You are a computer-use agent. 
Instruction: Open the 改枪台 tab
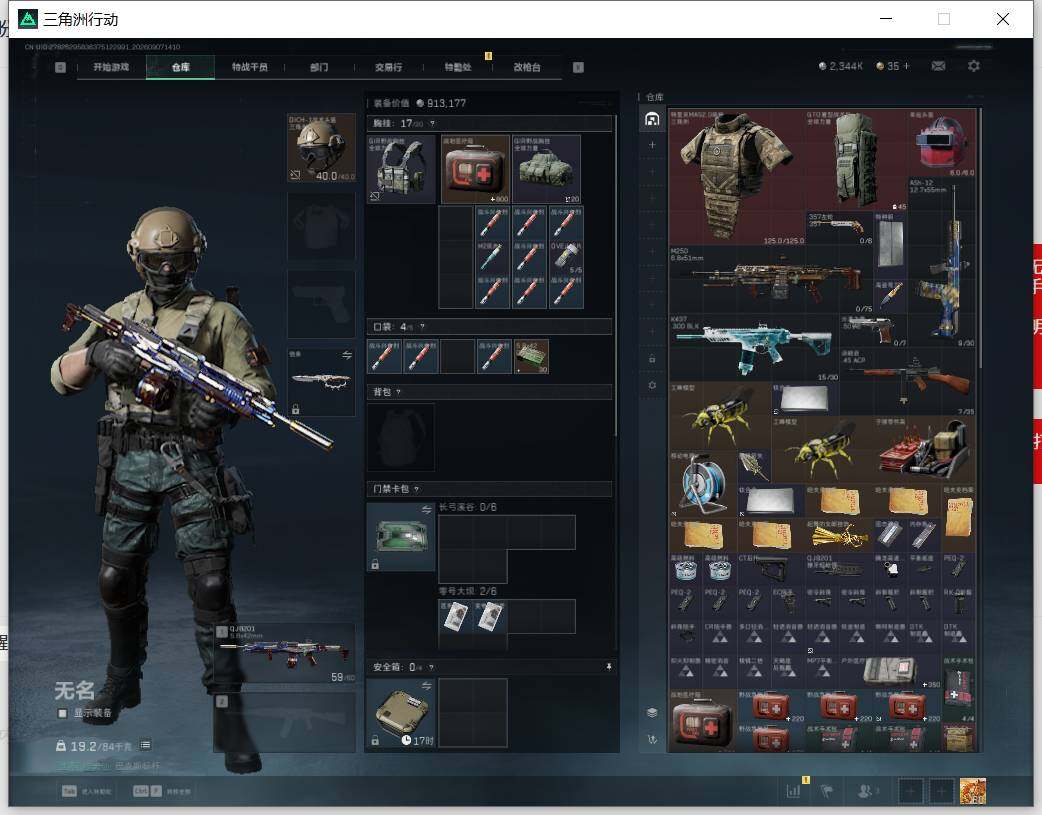pyautogui.click(x=527, y=67)
